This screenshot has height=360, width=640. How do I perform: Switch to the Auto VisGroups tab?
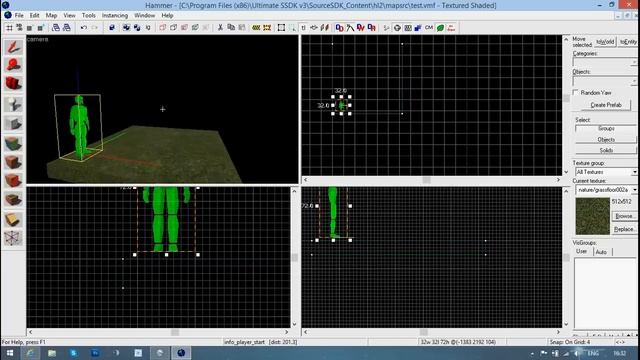point(601,252)
